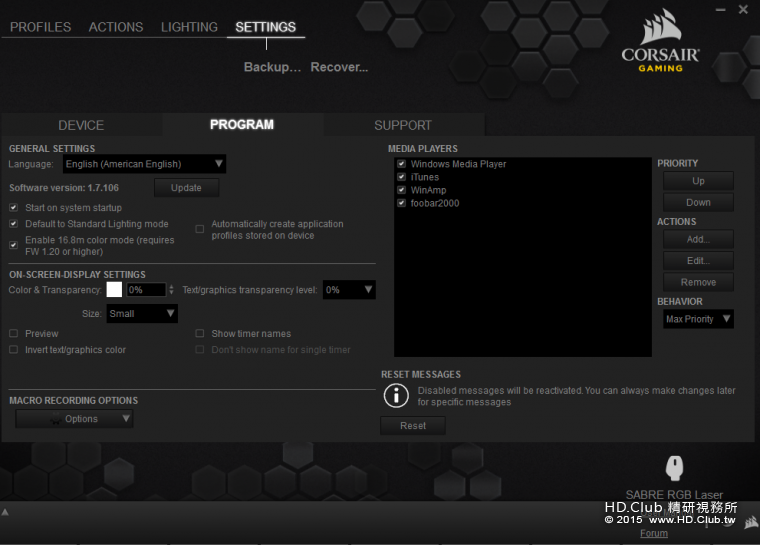Move media player priority Down
760x545 pixels.
(x=698, y=202)
